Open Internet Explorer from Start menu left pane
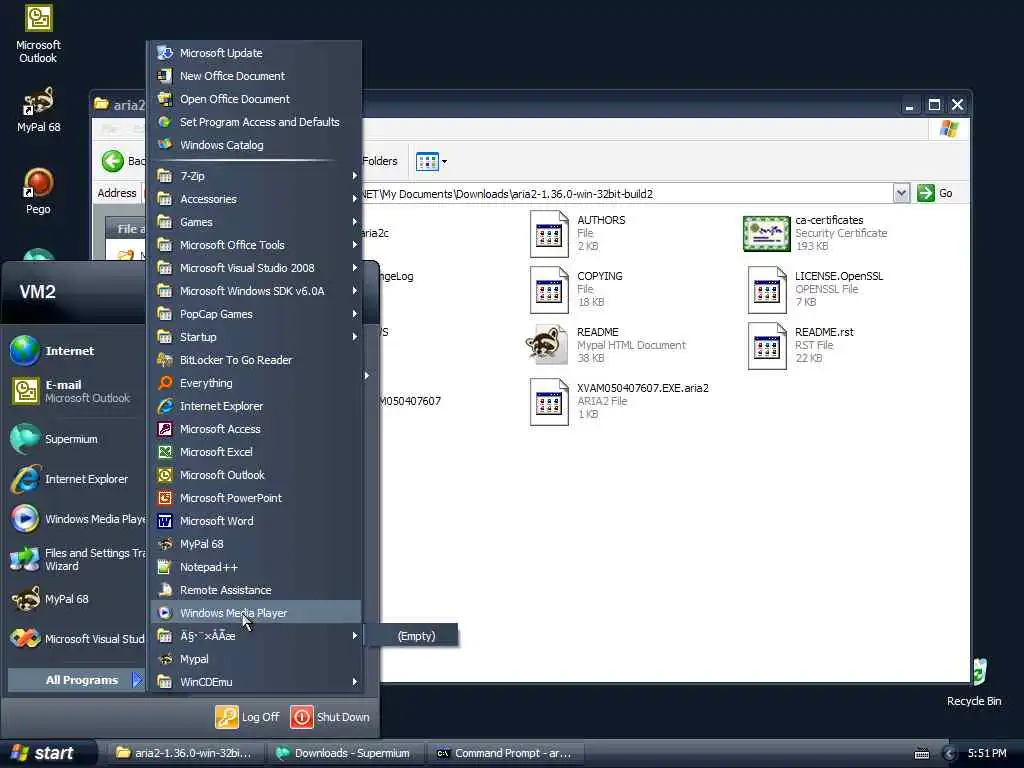The width and height of the screenshot is (1024, 768). point(75,479)
